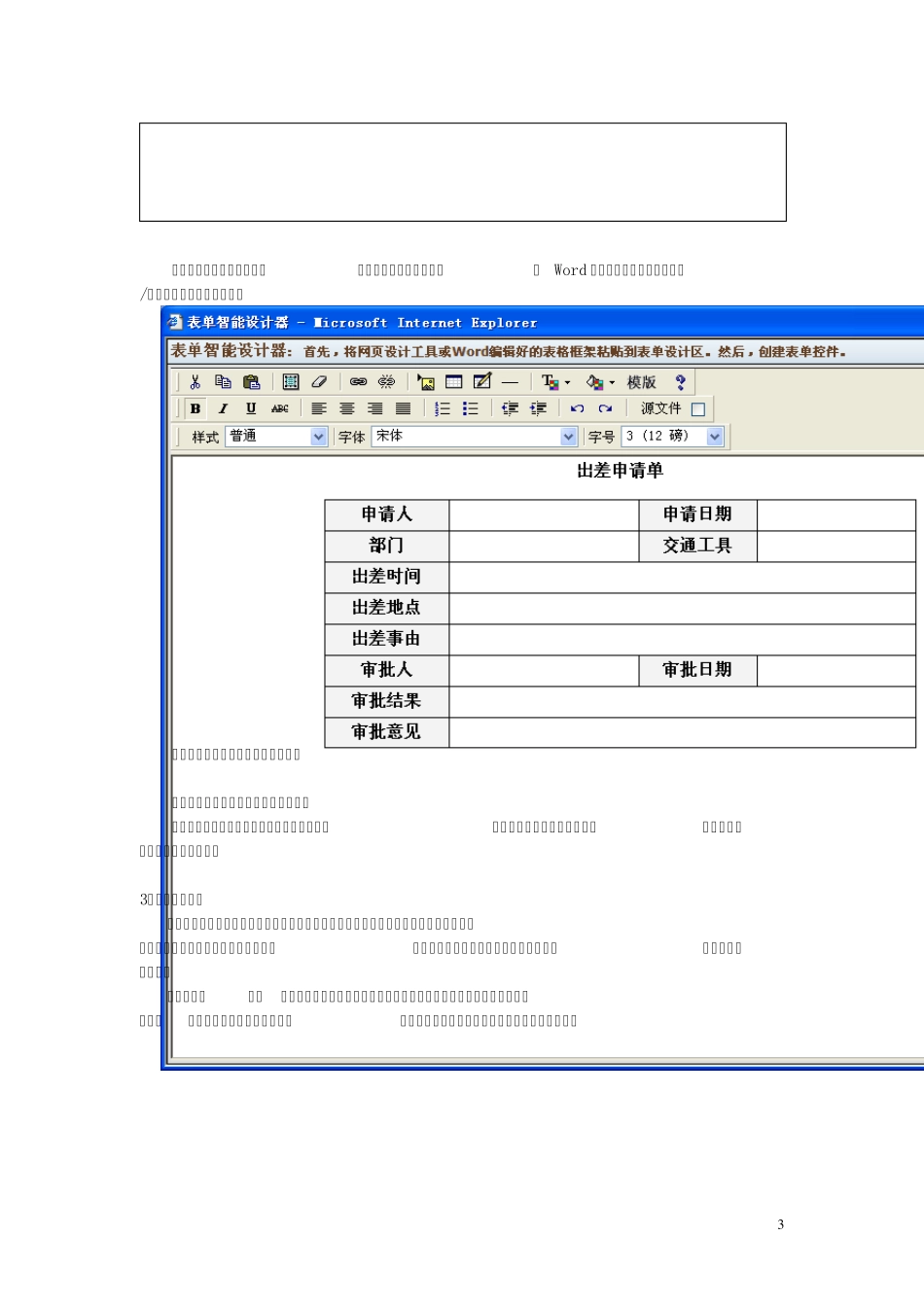Click the empty cell beside 出差时间

pos(683,577)
